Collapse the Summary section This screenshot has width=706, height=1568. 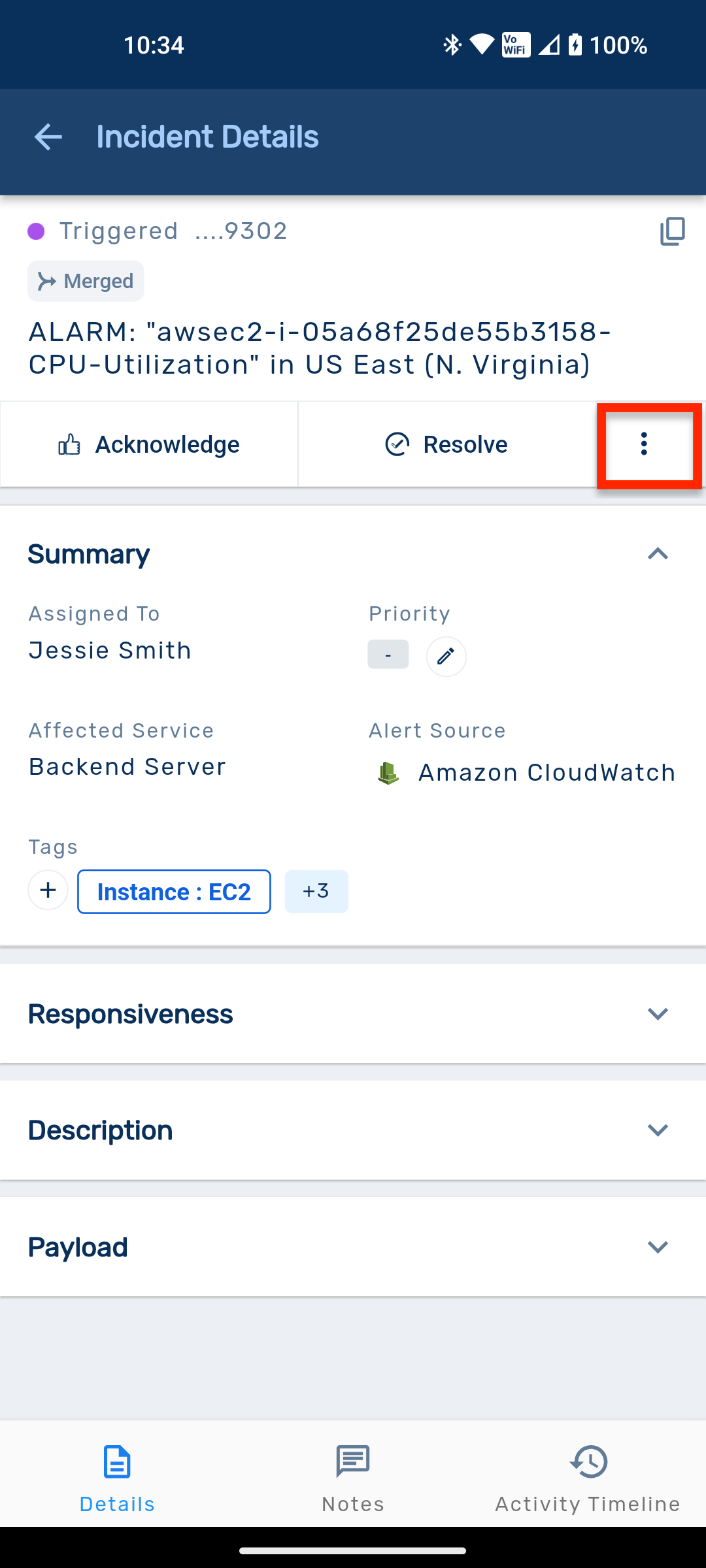point(658,554)
